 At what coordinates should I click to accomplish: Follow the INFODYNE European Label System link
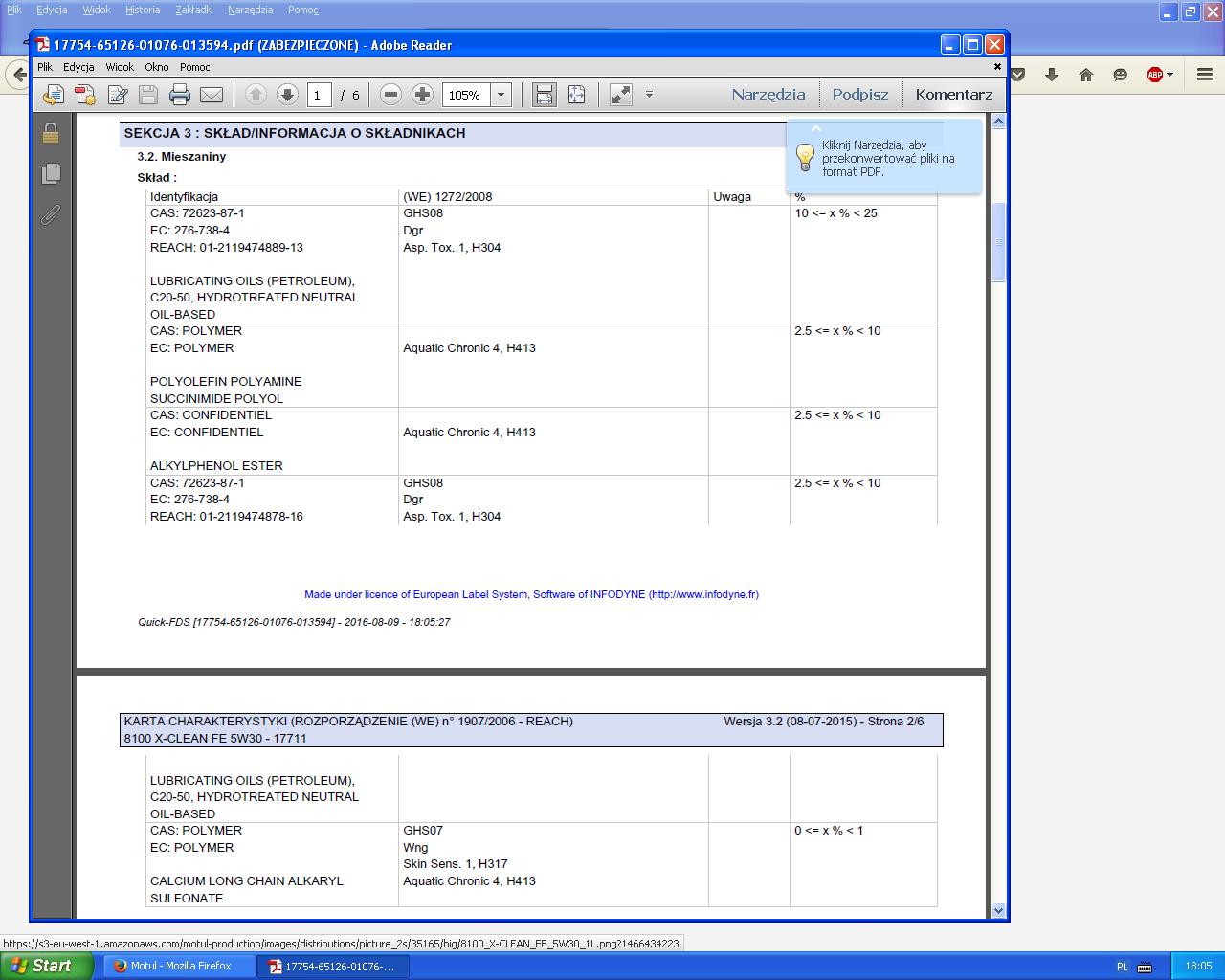531,594
